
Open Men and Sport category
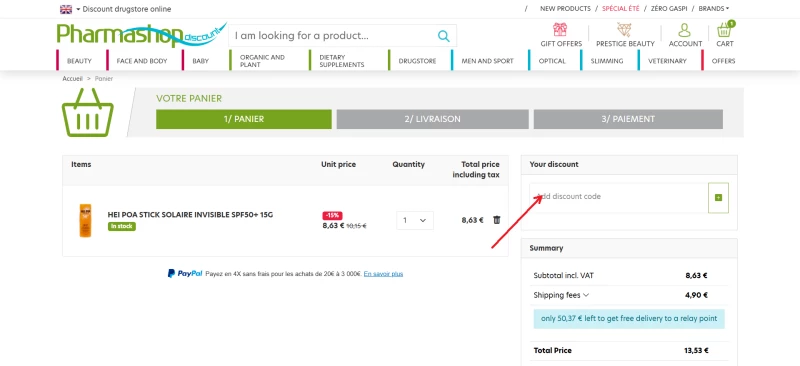pyautogui.click(x=487, y=61)
